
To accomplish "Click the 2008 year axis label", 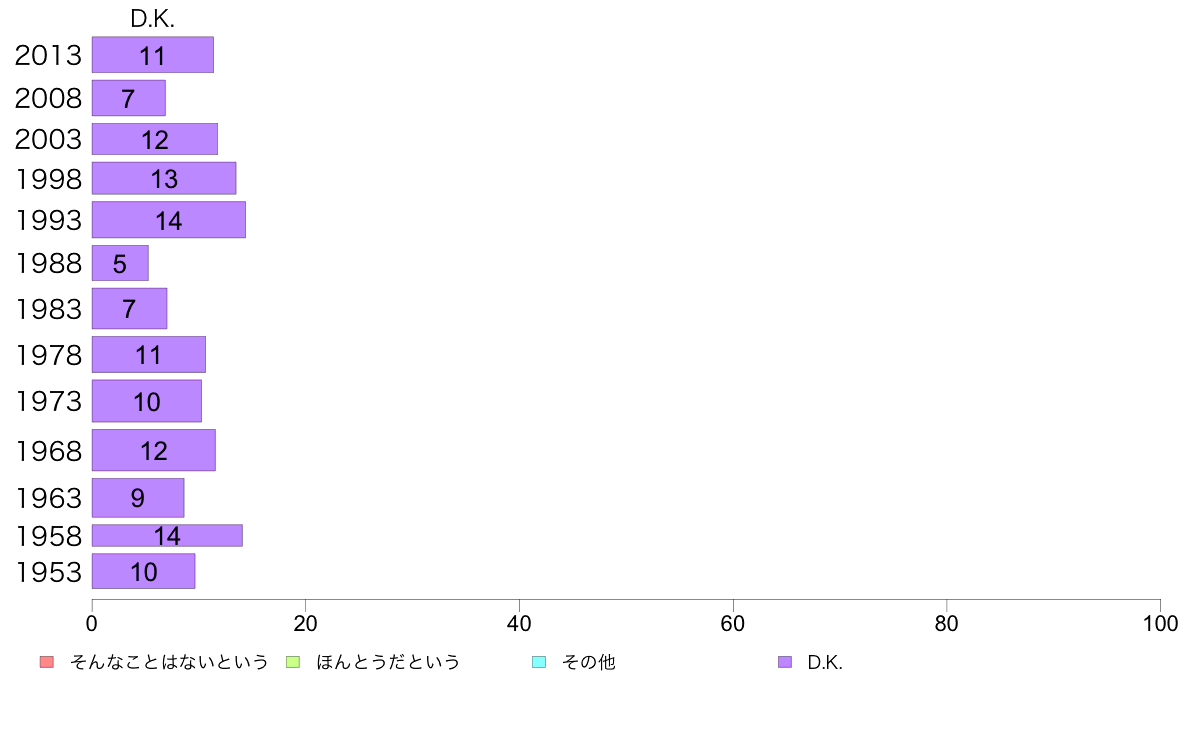I will pos(48,98).
